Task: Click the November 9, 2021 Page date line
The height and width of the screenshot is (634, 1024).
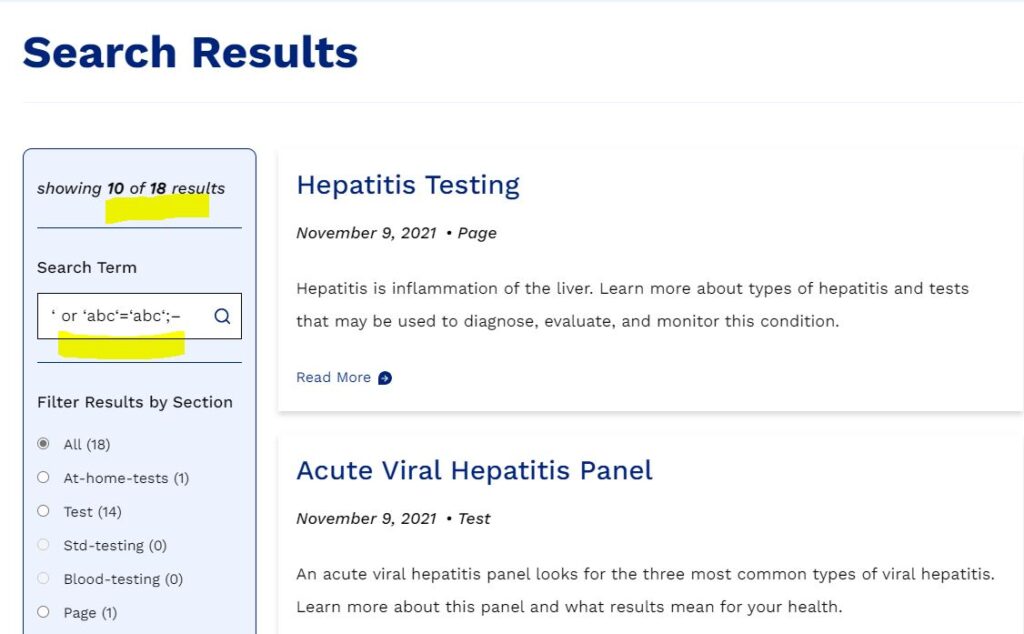Action: point(396,233)
